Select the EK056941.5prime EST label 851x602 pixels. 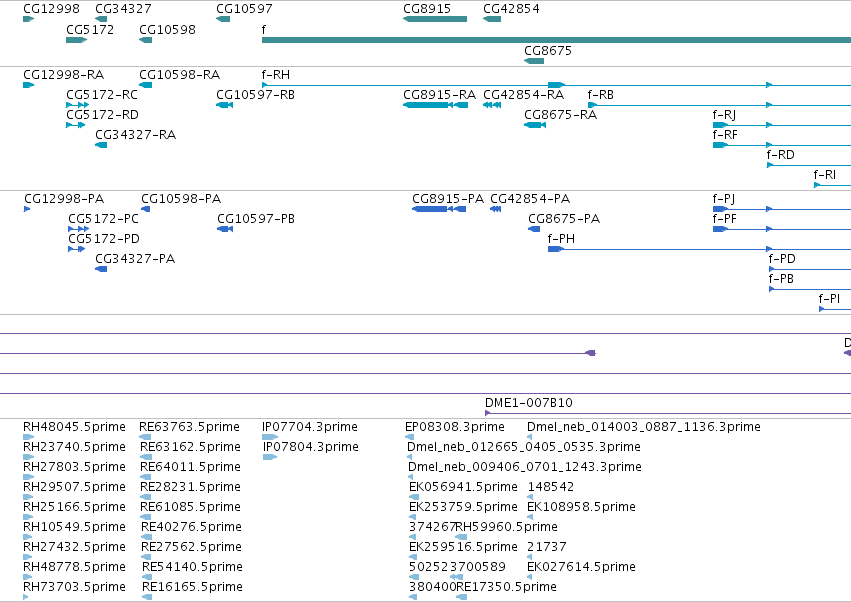click(x=463, y=487)
